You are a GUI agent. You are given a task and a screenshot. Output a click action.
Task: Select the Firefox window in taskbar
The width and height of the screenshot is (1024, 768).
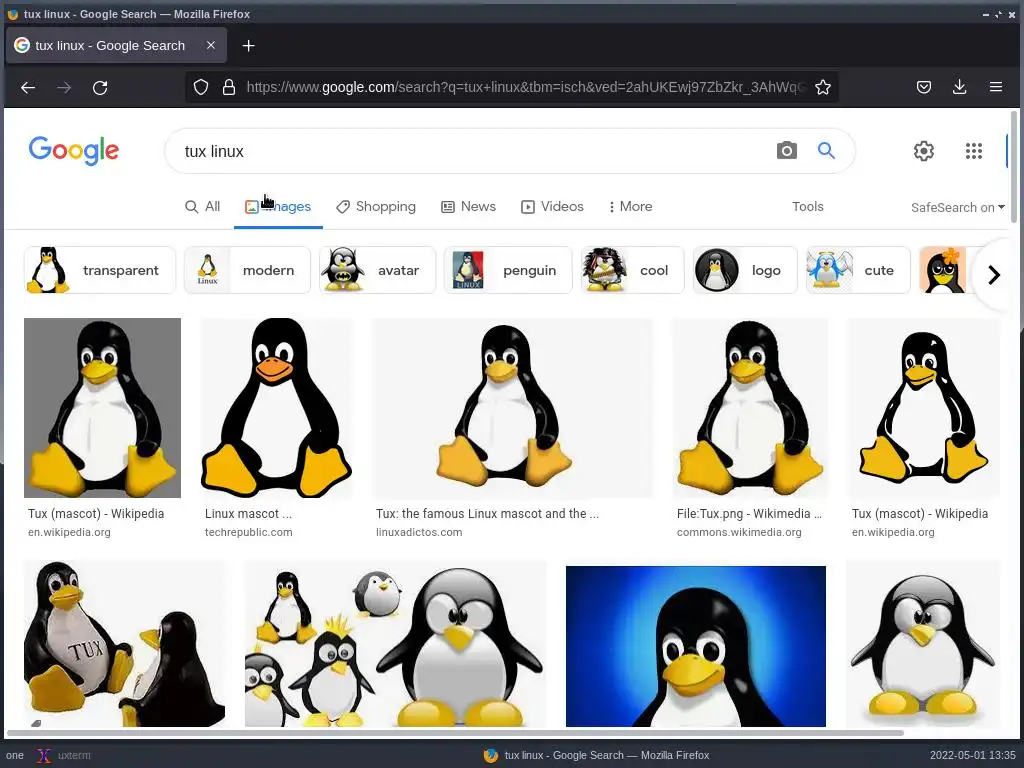click(x=596, y=756)
